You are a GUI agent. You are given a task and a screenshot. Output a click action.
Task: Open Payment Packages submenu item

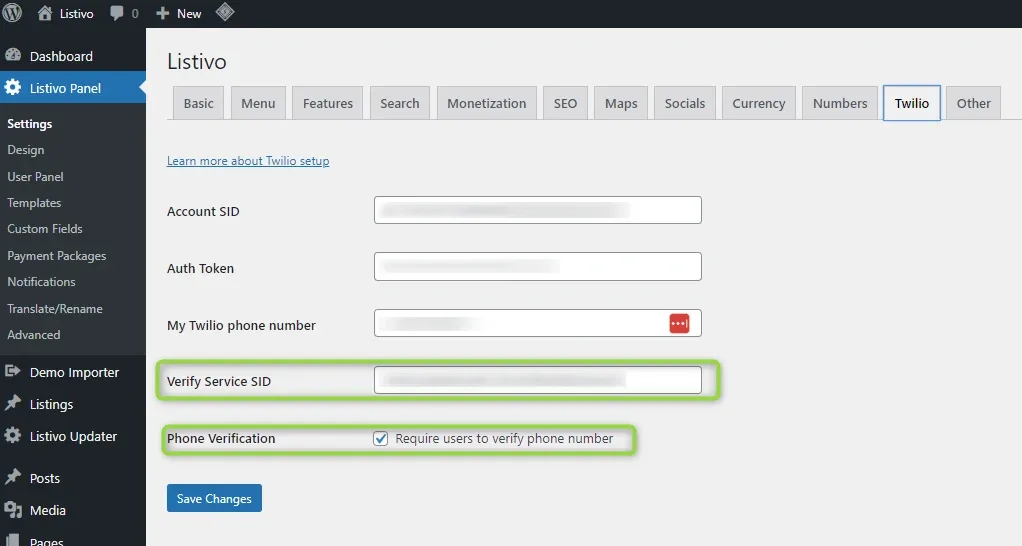pos(57,256)
